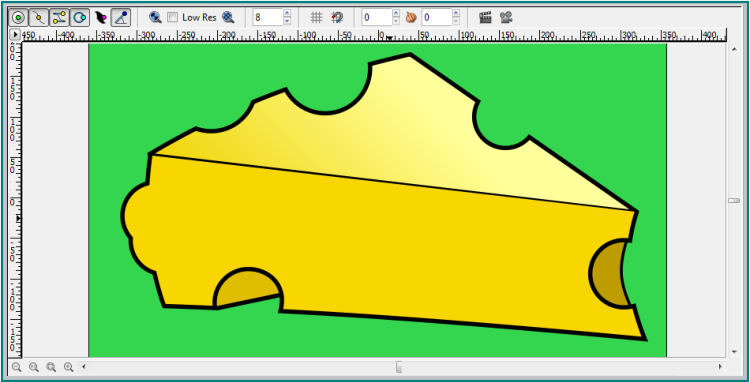Increase the second onion skin value
The image size is (750, 382).
(x=456, y=13)
